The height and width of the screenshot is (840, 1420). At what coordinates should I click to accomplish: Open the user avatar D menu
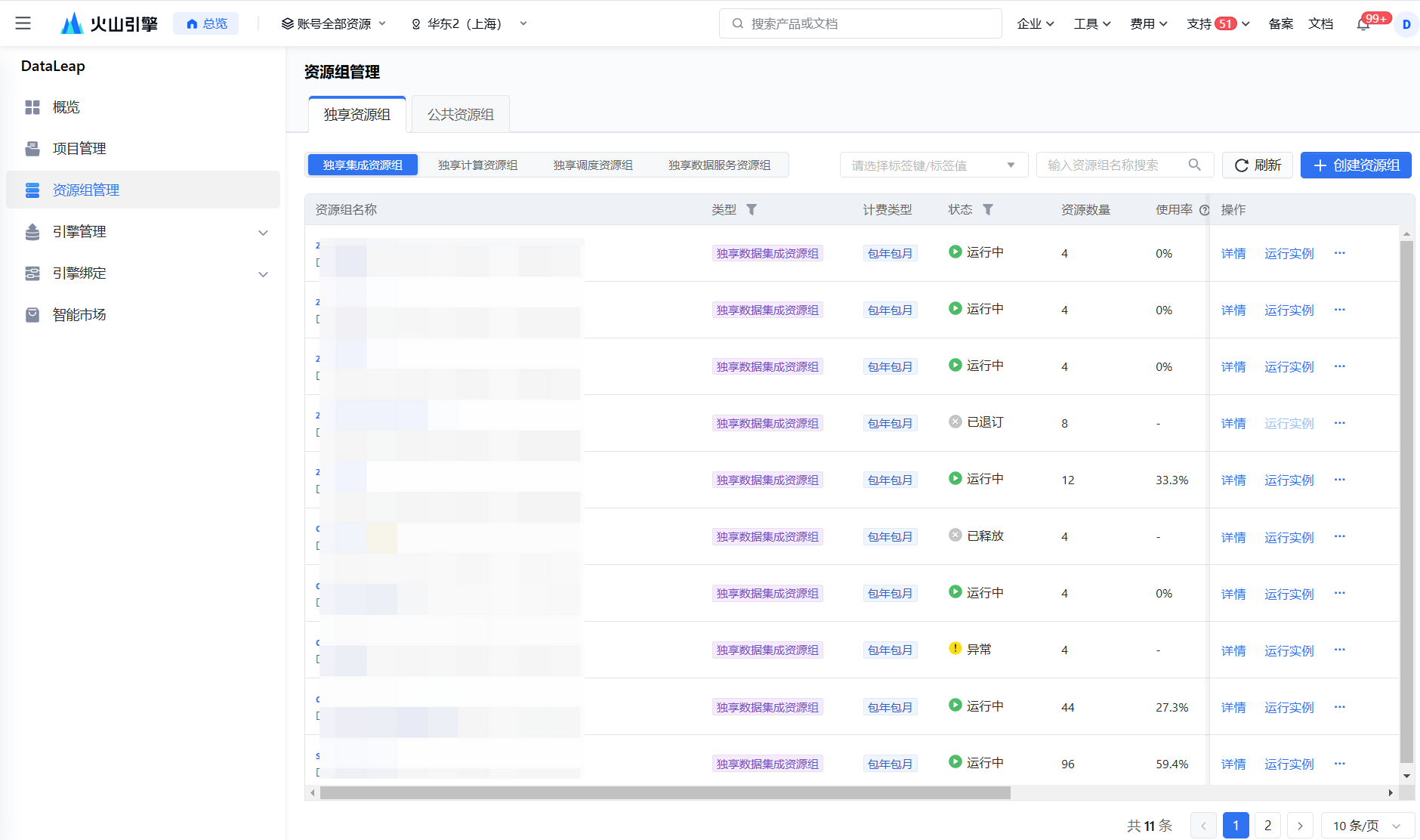(1406, 24)
